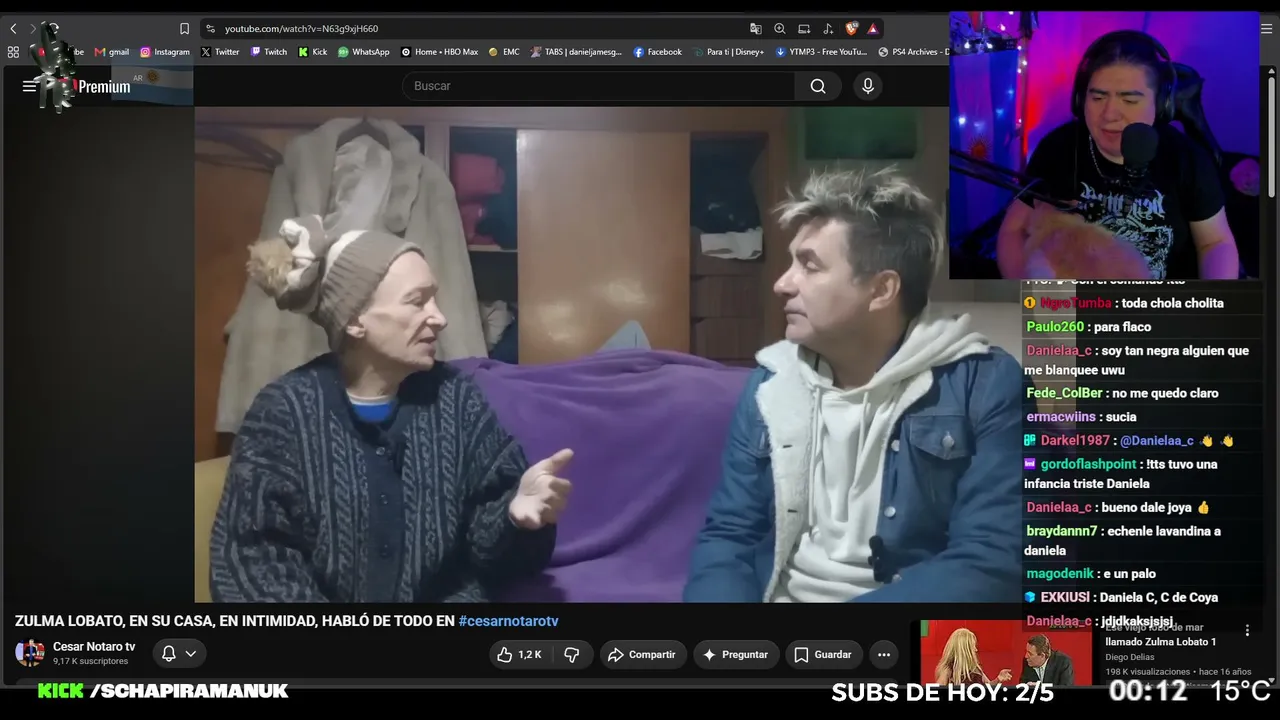Click the Fede_ColBer username in chat
This screenshot has height=720, width=1280.
(1064, 393)
